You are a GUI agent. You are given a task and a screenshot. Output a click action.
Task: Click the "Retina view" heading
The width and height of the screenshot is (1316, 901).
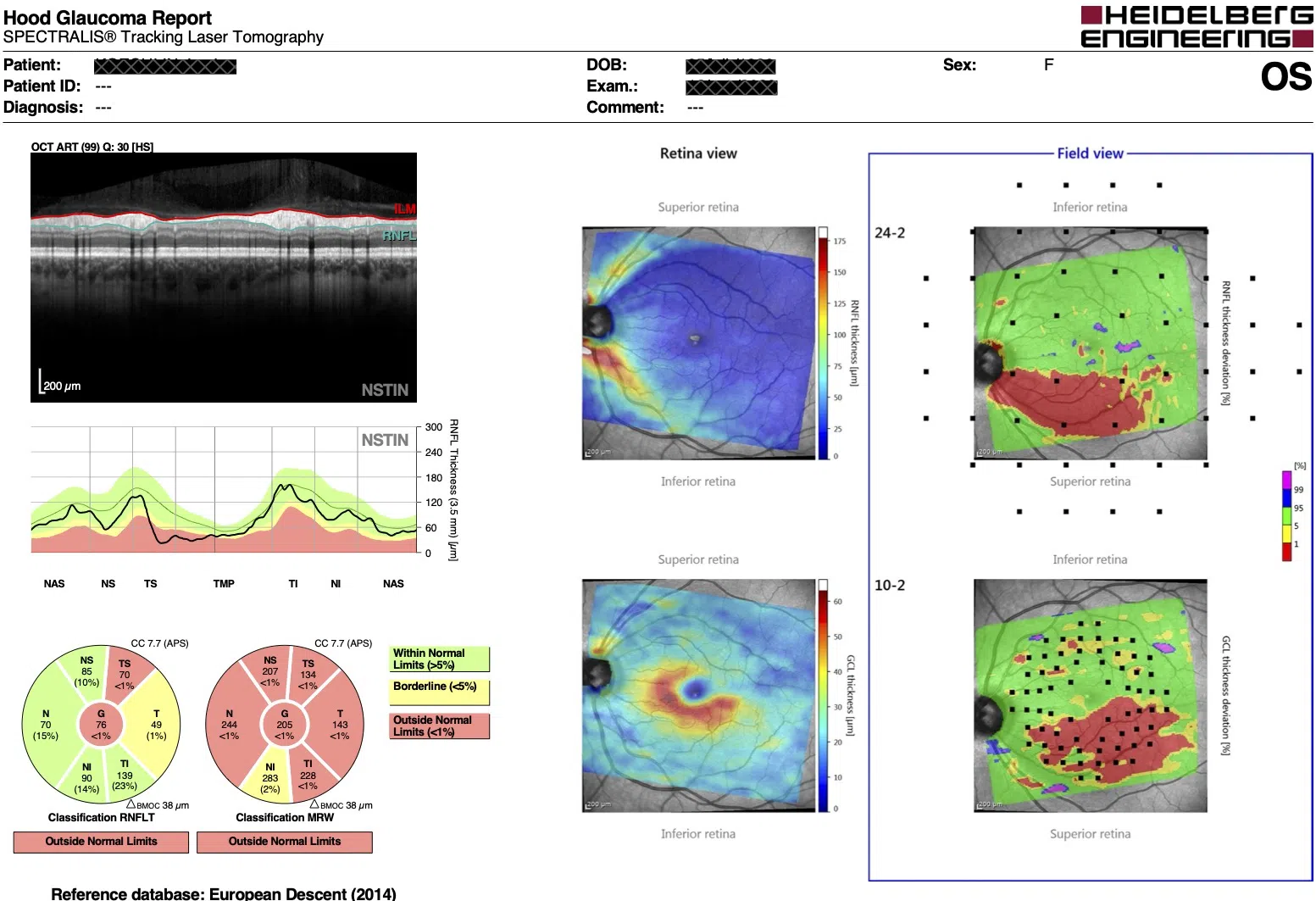[698, 153]
